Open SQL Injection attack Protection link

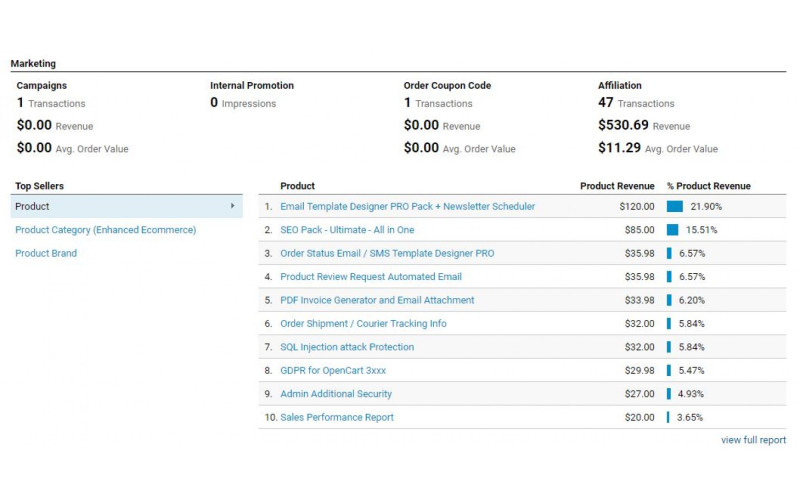pyautogui.click(x=347, y=347)
